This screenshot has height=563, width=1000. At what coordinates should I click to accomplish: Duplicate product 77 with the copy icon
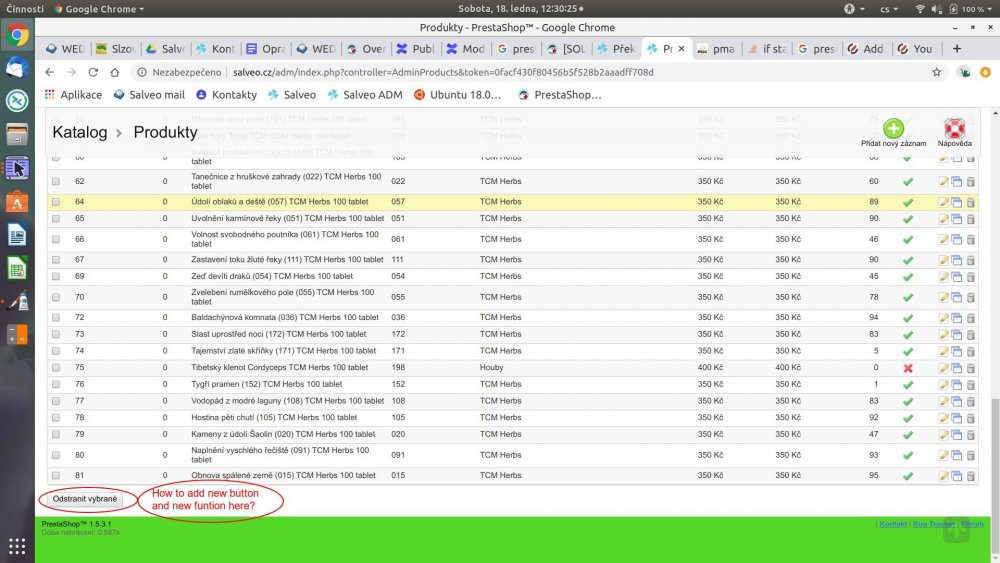point(957,401)
